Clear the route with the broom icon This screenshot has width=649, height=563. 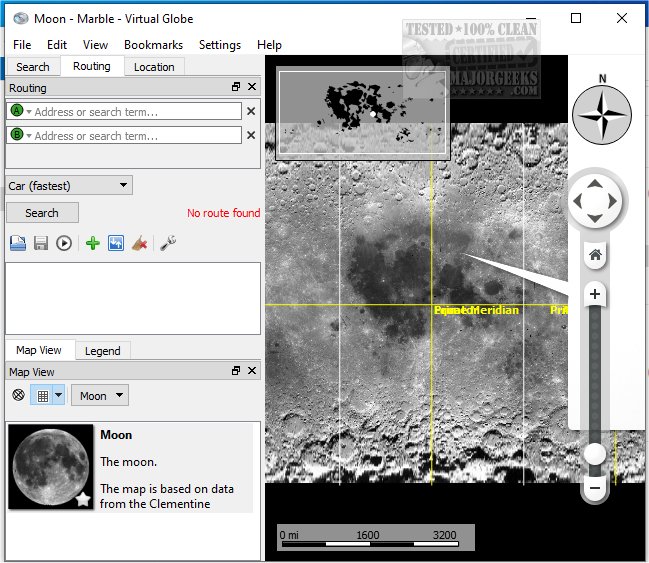pyautogui.click(x=141, y=243)
